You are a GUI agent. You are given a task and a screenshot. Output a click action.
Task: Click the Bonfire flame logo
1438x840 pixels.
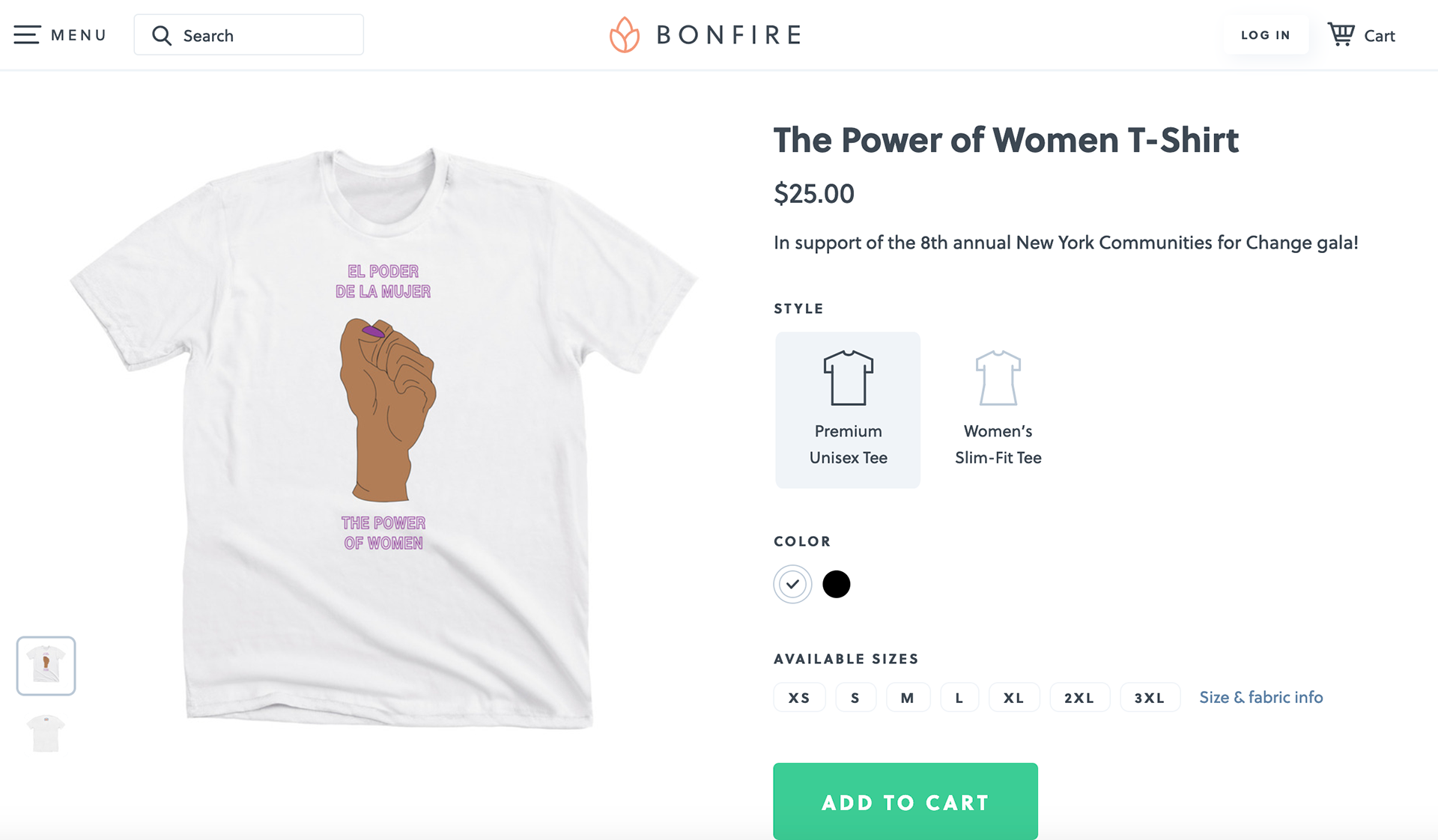pyautogui.click(x=624, y=35)
